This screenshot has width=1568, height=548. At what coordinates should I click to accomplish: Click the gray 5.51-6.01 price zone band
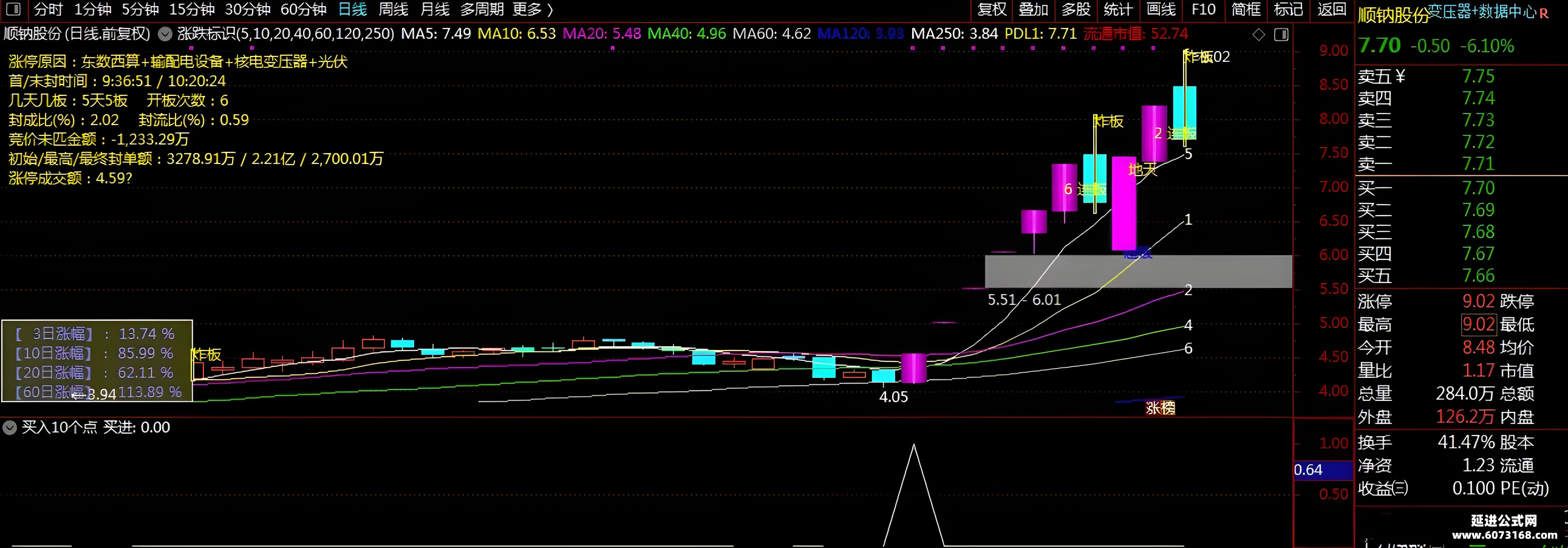[1138, 272]
